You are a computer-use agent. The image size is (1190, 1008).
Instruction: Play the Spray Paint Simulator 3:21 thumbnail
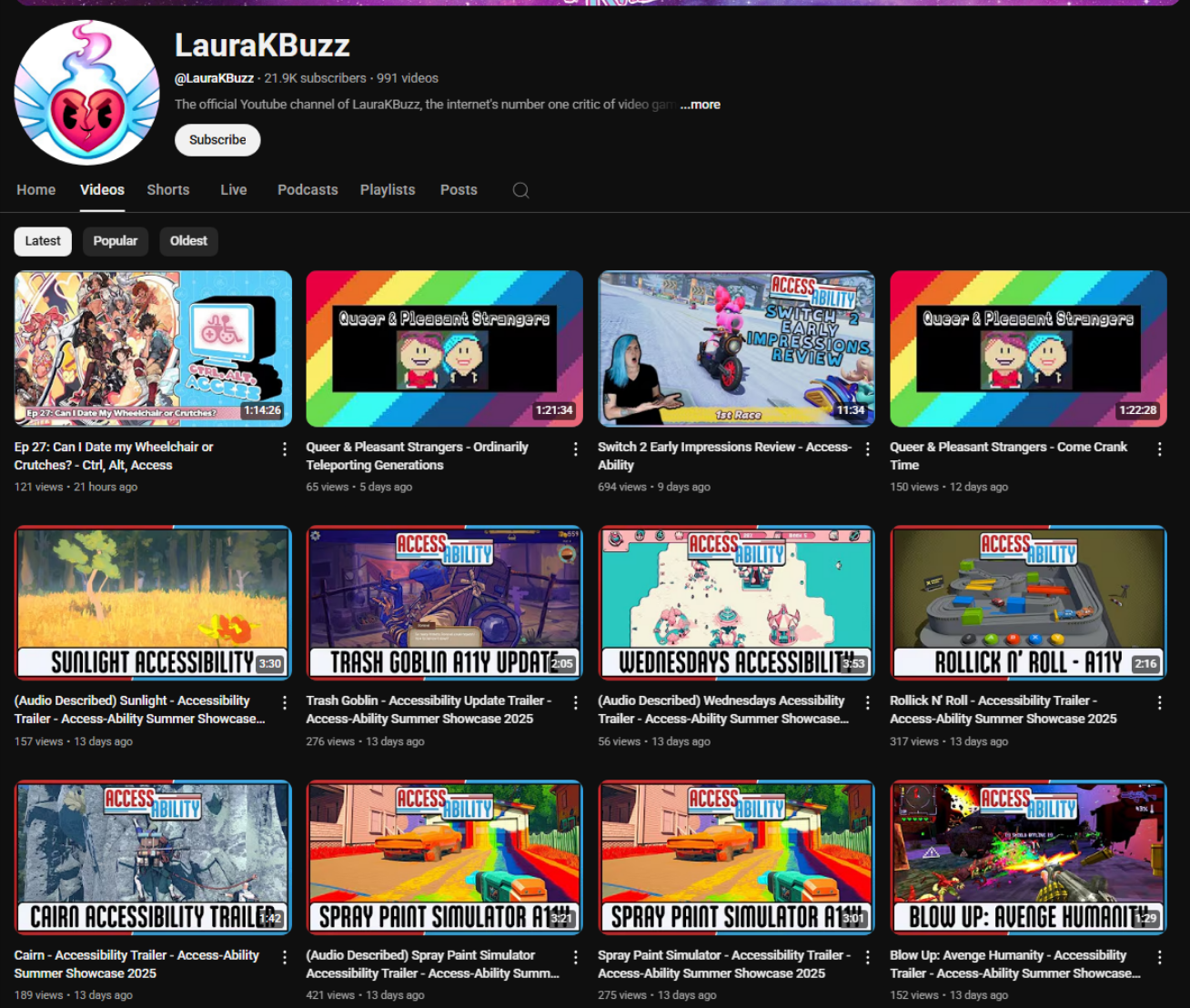coord(445,857)
